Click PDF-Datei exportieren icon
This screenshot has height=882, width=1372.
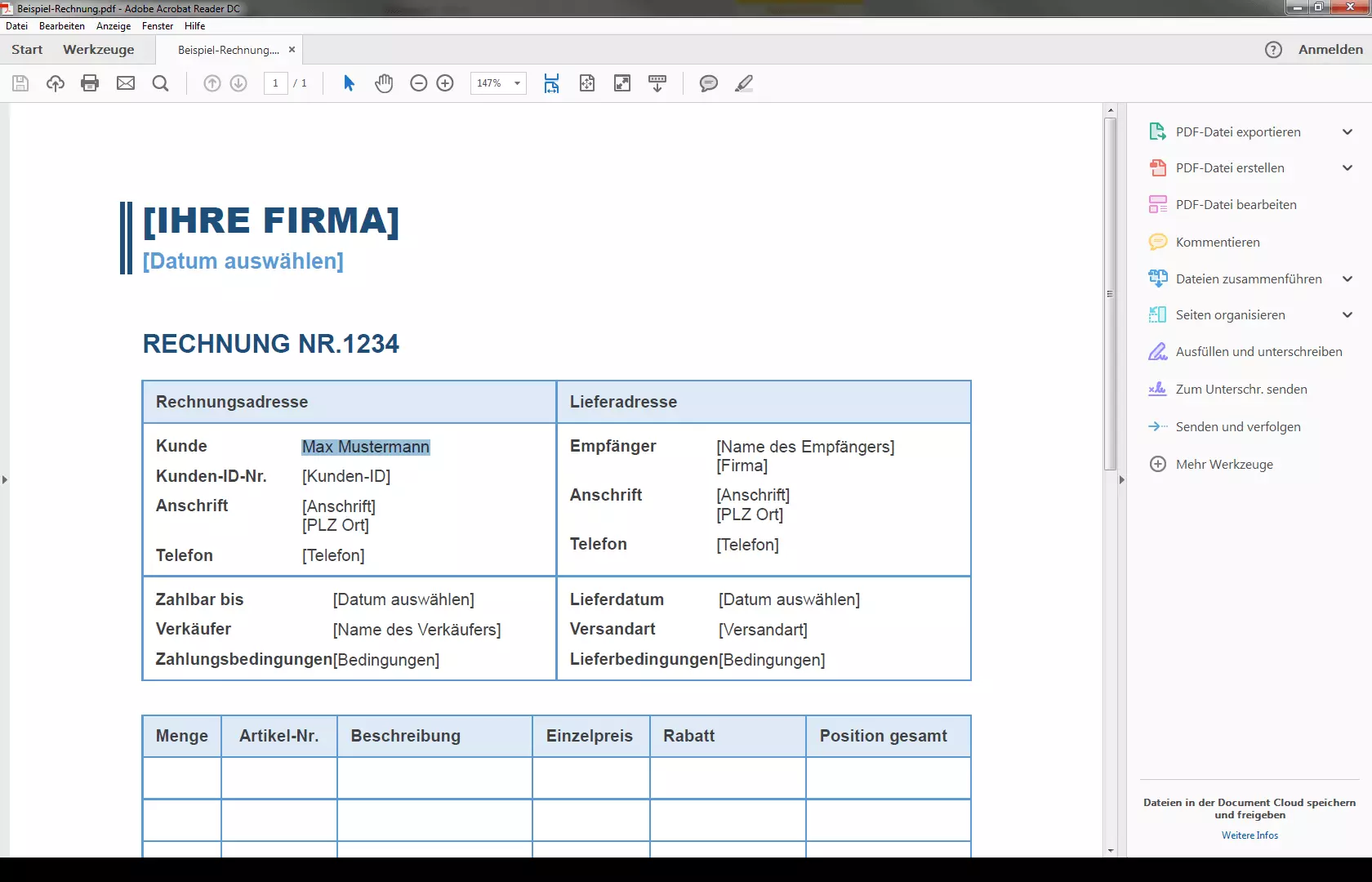pyautogui.click(x=1158, y=131)
